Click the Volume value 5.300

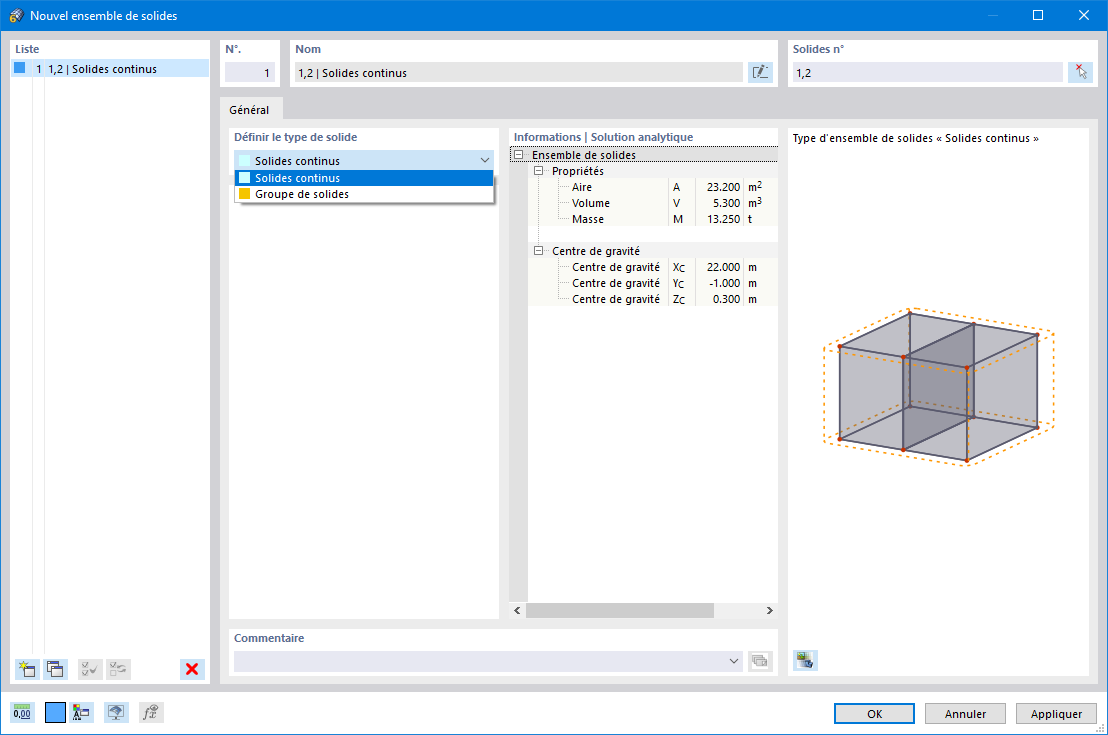point(726,203)
